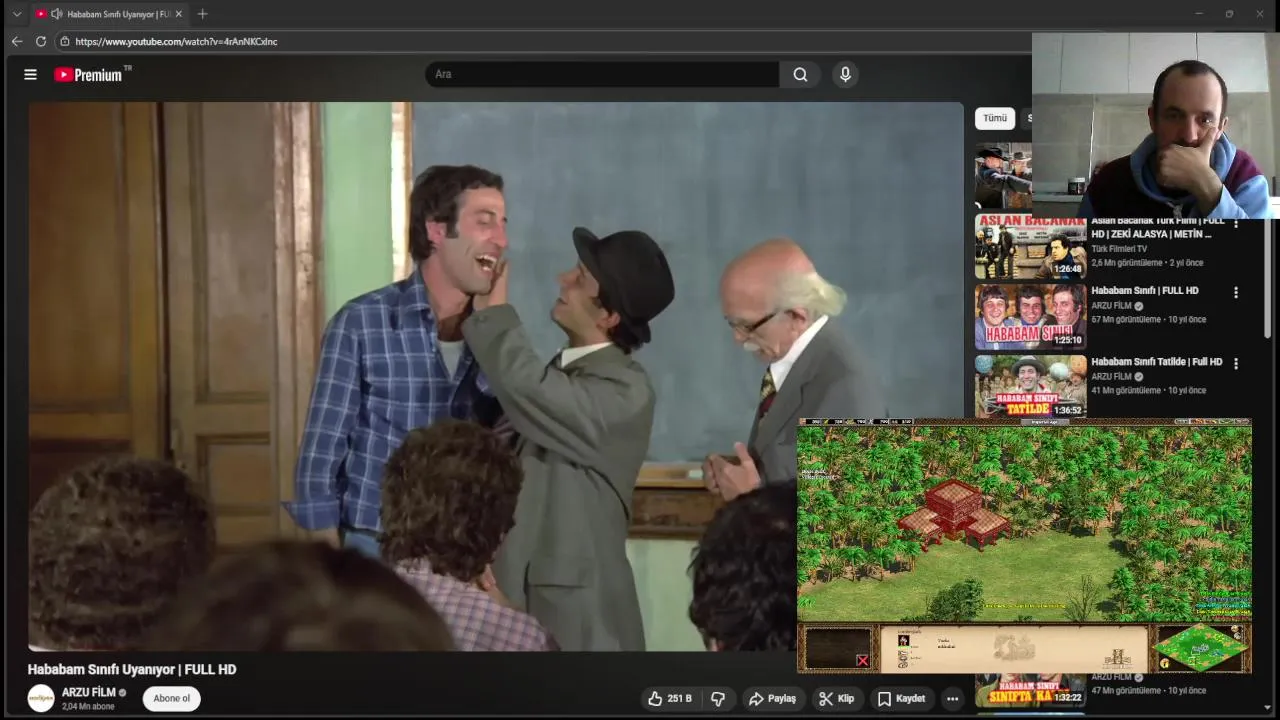
Task: Open ARZU FİLM channel name below video
Action: 89,692
